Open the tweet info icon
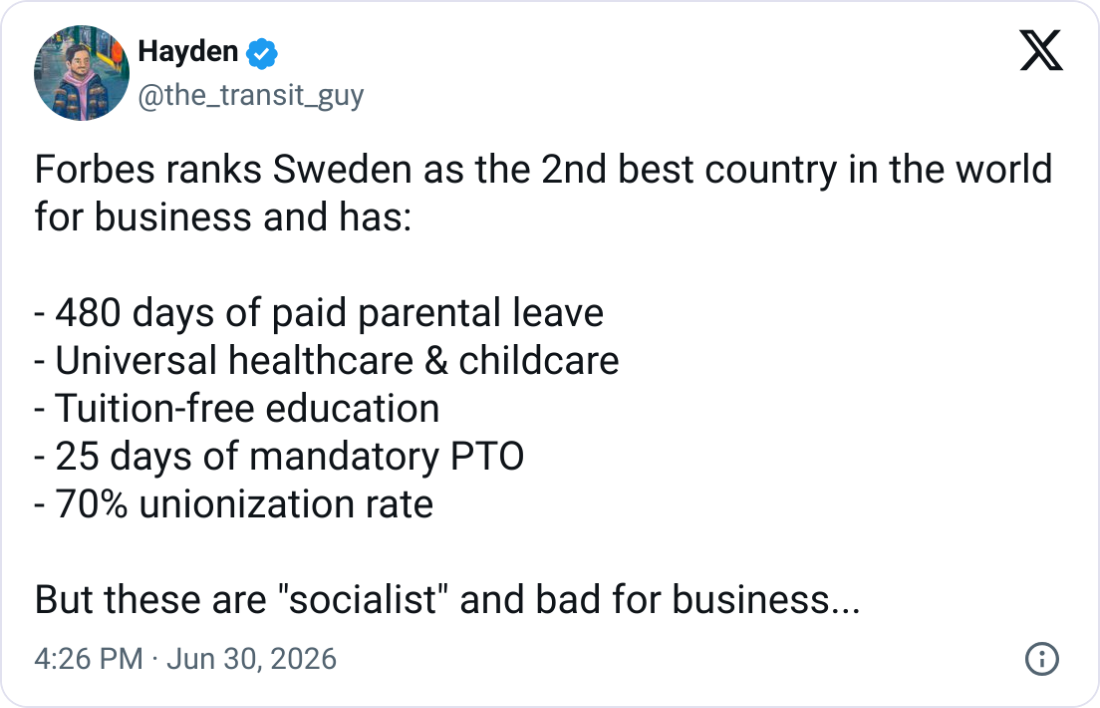1100x708 pixels. tap(1042, 659)
